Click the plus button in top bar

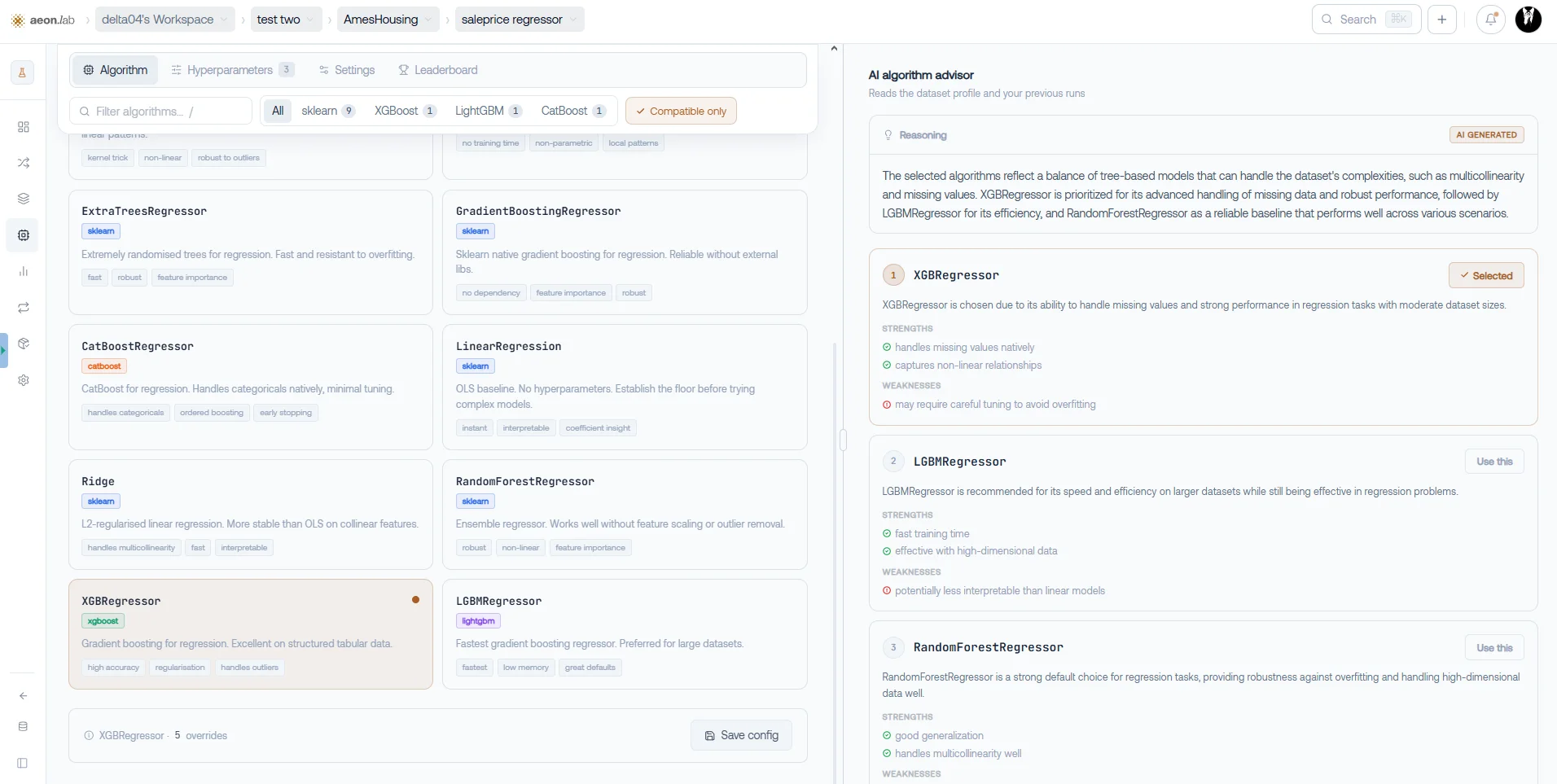(x=1442, y=20)
